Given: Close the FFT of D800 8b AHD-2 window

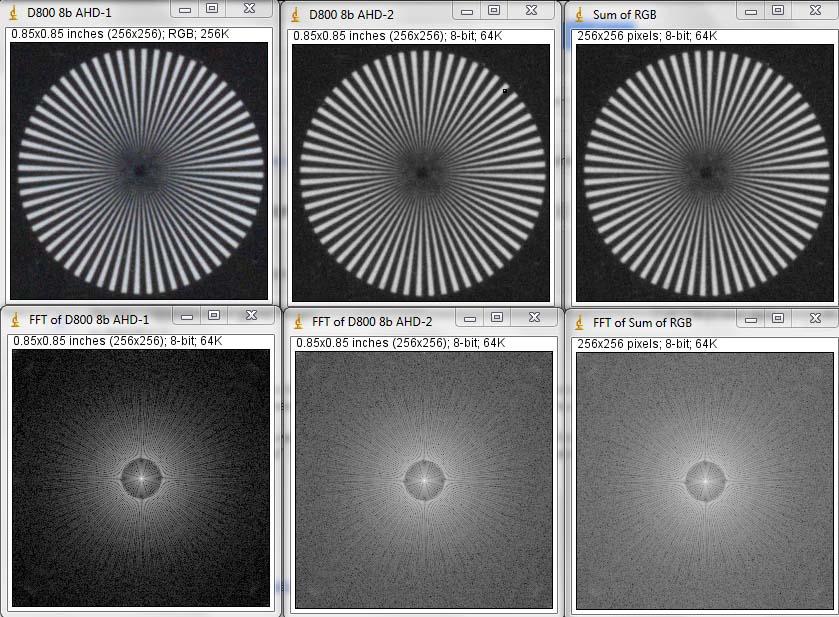Looking at the screenshot, I should coord(531,318).
